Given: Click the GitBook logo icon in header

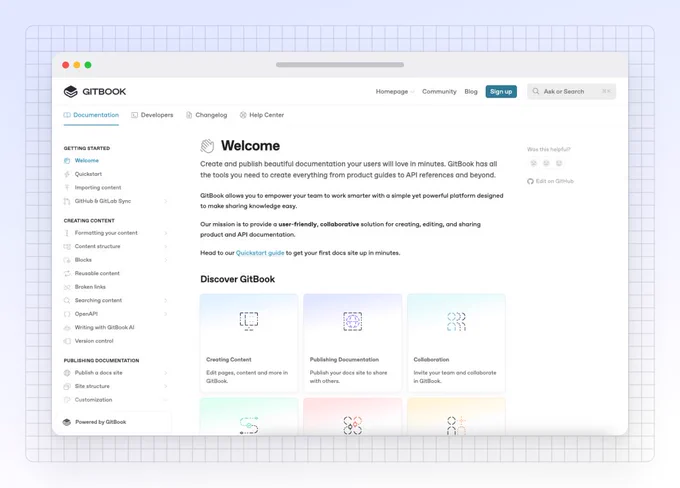Looking at the screenshot, I should click(70, 92).
